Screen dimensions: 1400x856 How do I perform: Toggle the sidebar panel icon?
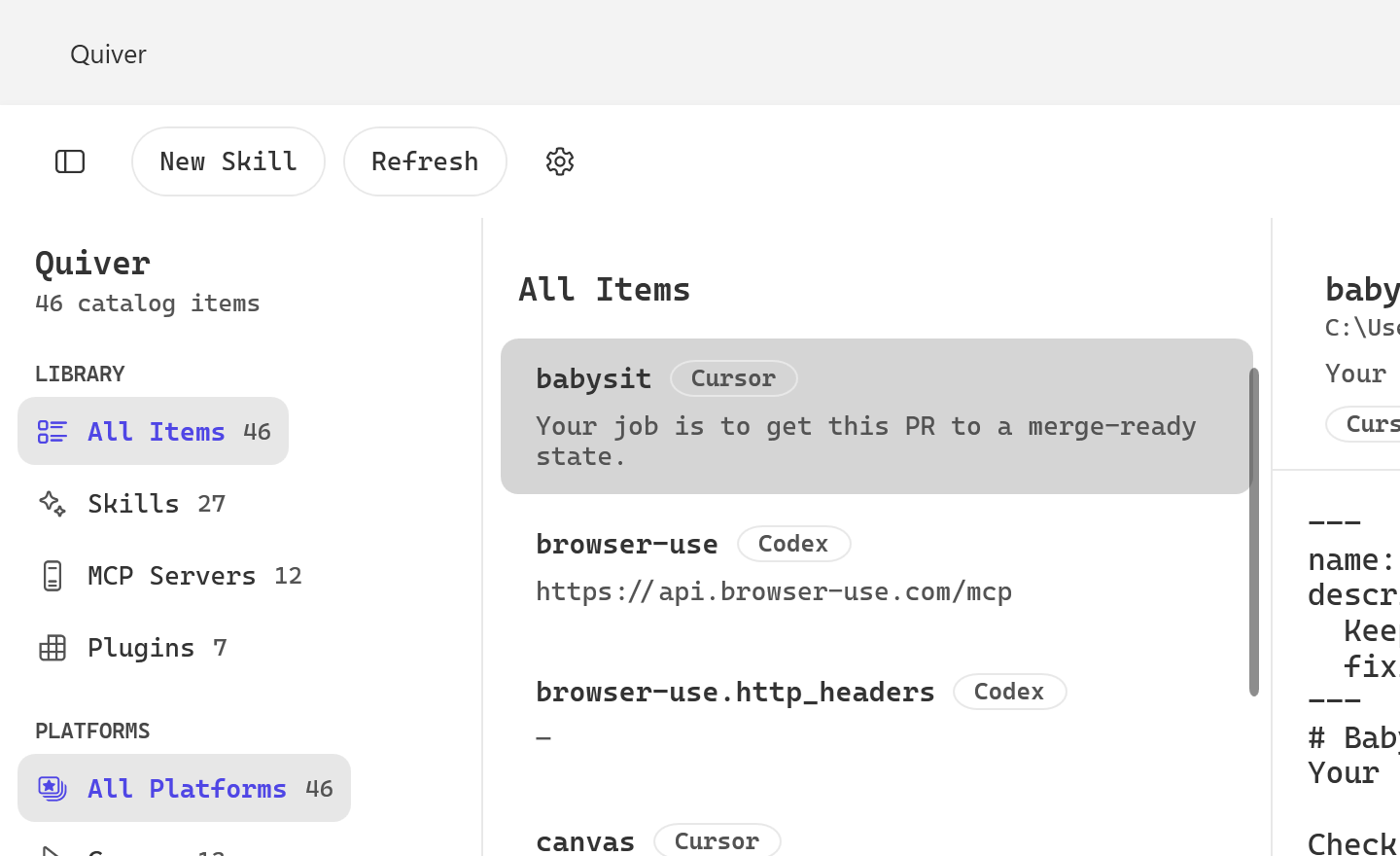click(x=70, y=161)
